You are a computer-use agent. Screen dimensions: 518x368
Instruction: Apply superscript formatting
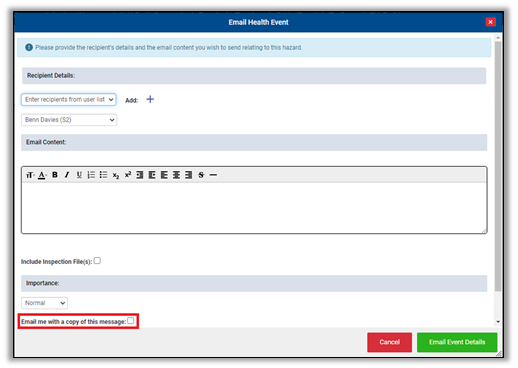(128, 174)
